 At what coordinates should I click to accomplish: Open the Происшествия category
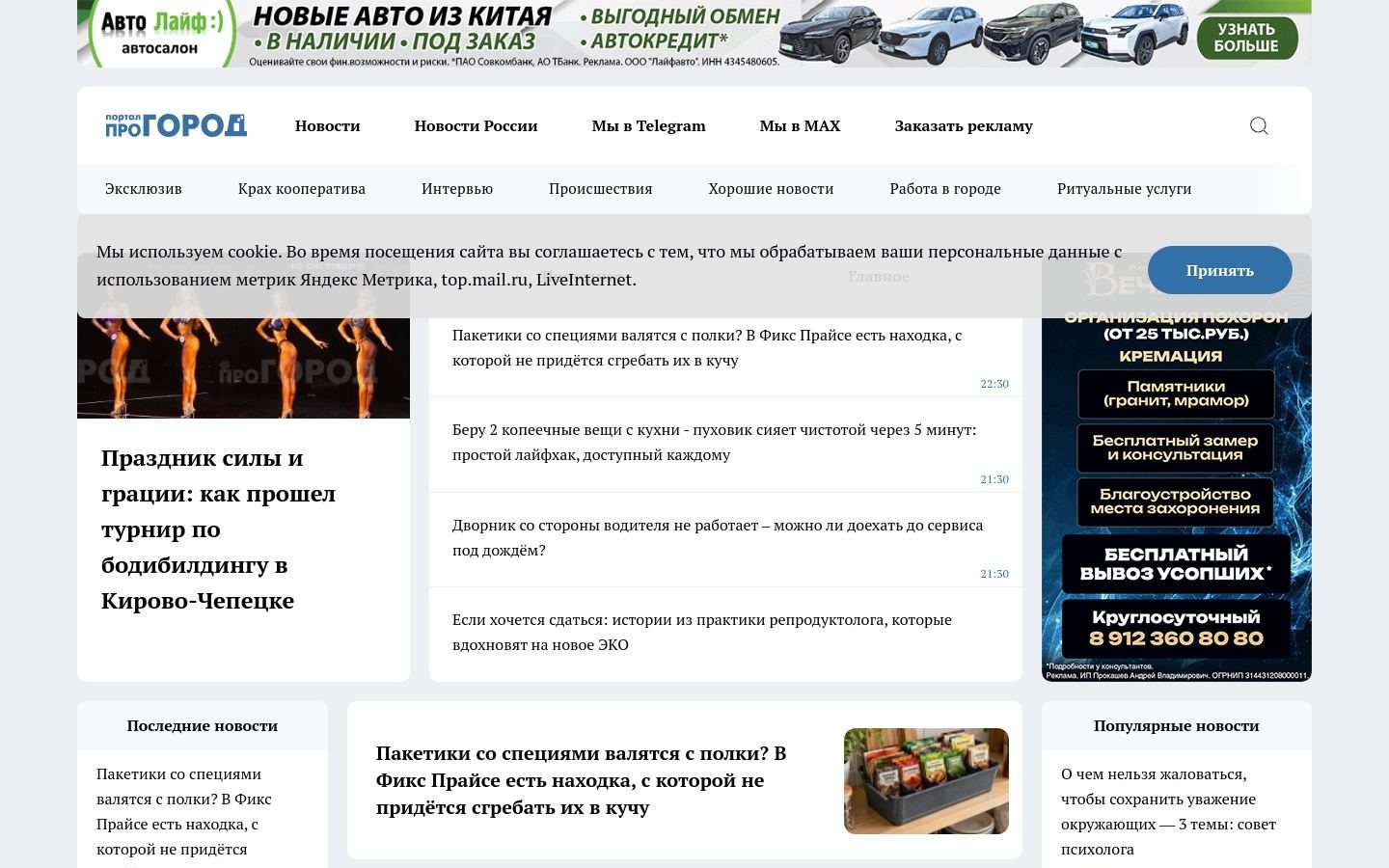pyautogui.click(x=600, y=188)
